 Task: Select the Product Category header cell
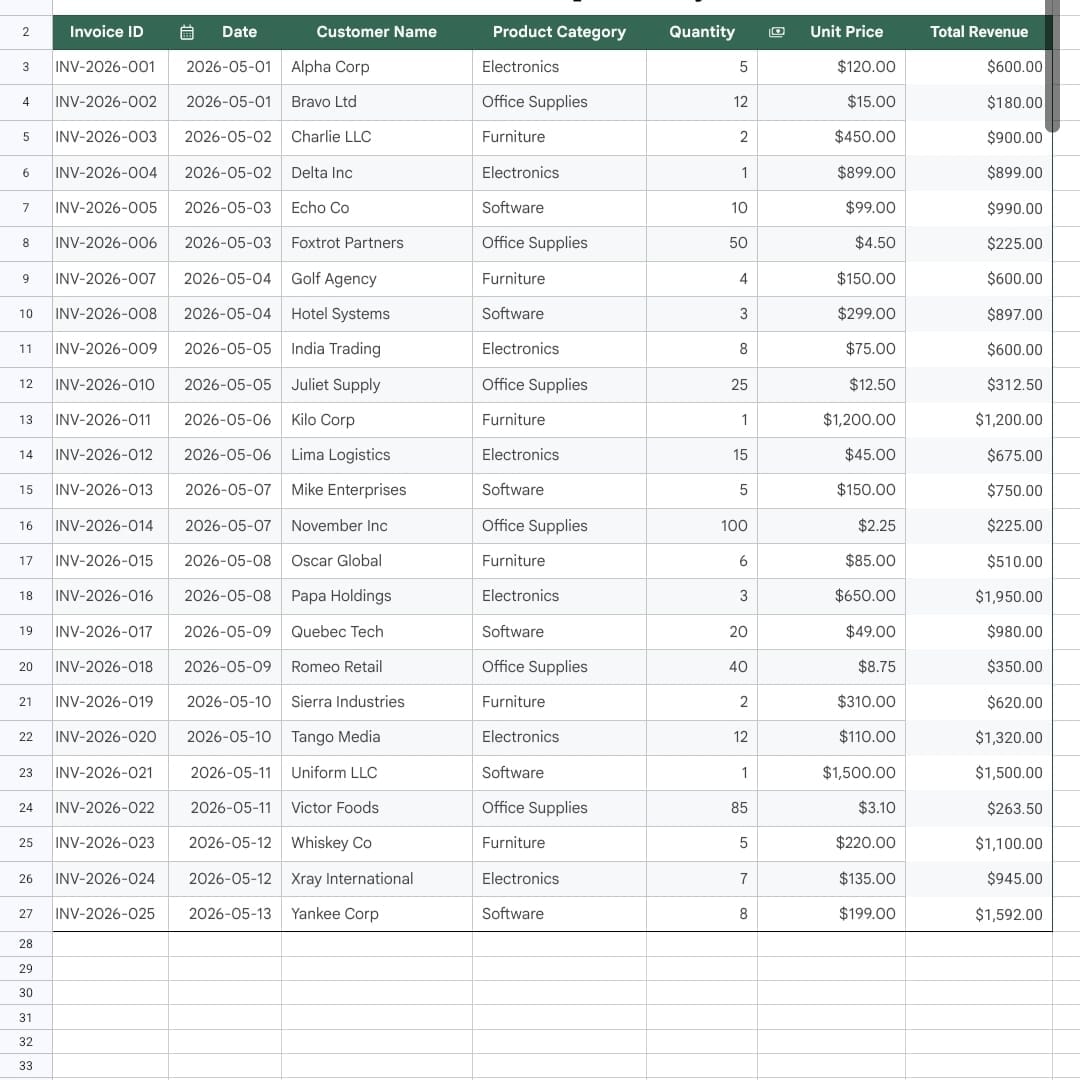click(x=559, y=32)
